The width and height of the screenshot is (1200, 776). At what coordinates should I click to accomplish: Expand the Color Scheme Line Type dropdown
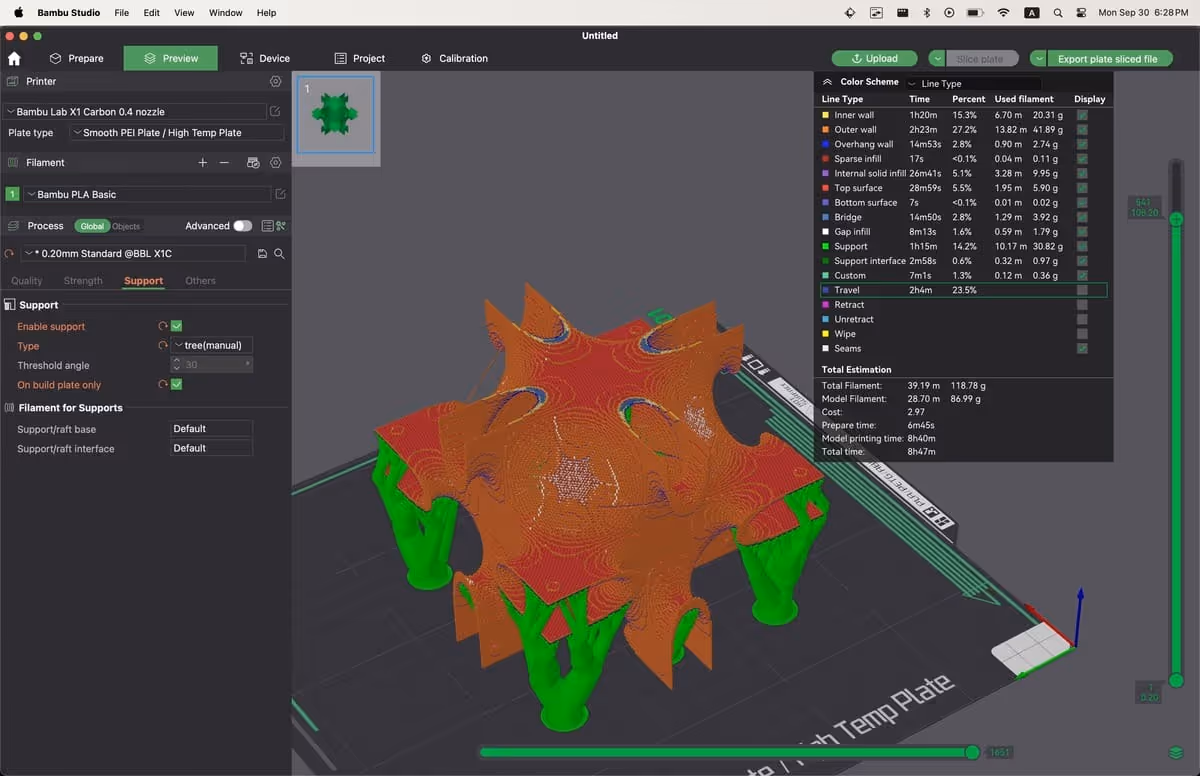[975, 83]
